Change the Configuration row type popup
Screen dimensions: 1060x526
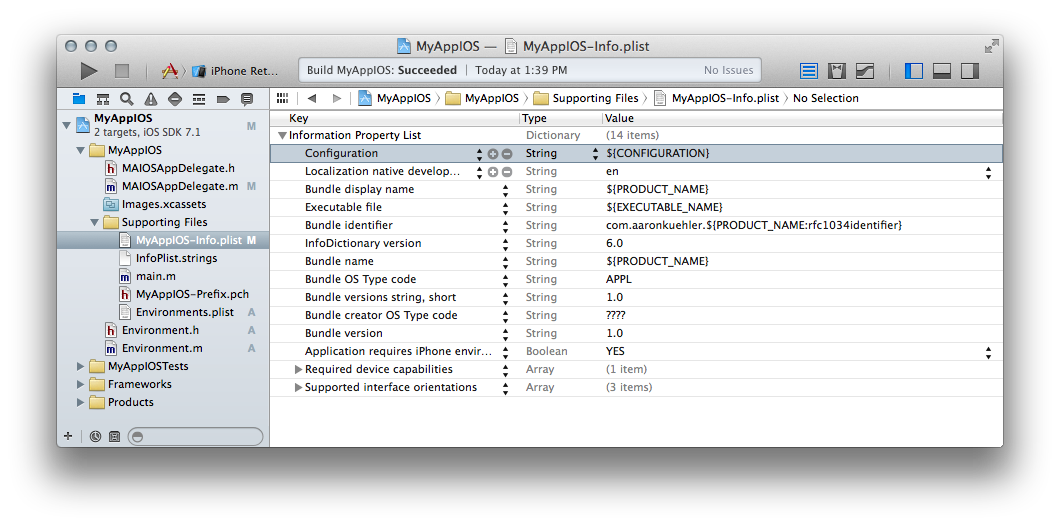tap(595, 153)
